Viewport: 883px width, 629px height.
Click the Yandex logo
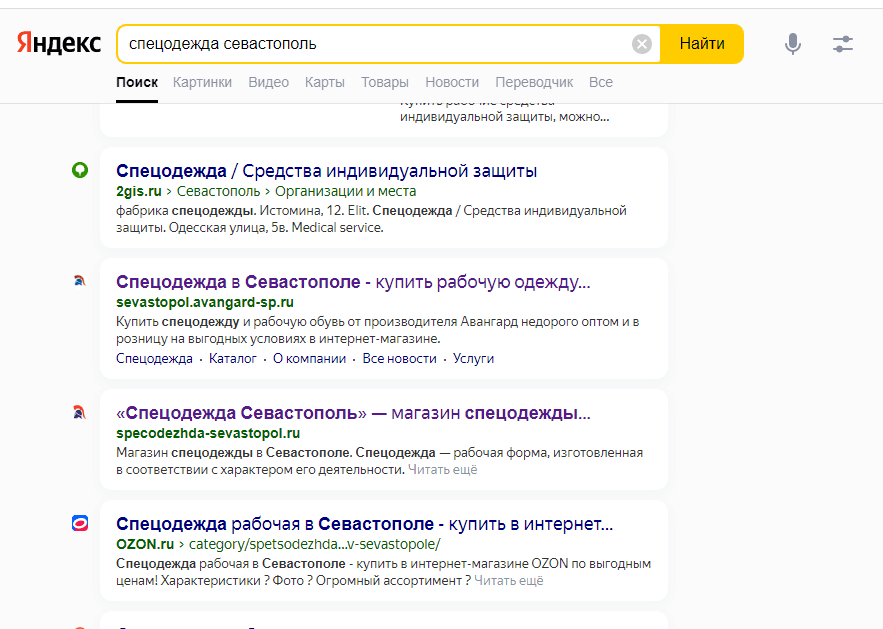coord(58,44)
